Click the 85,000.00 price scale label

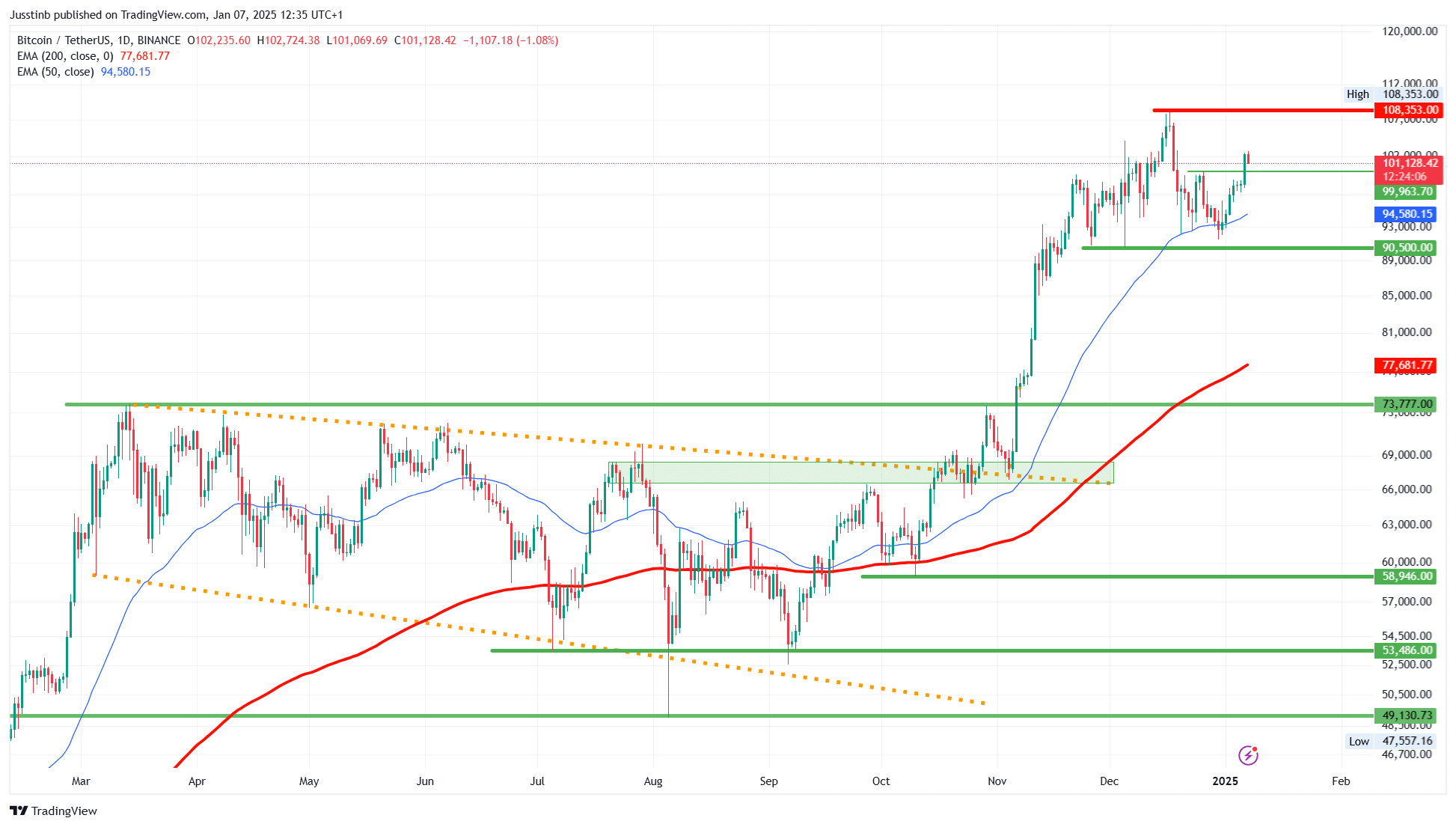point(1407,296)
